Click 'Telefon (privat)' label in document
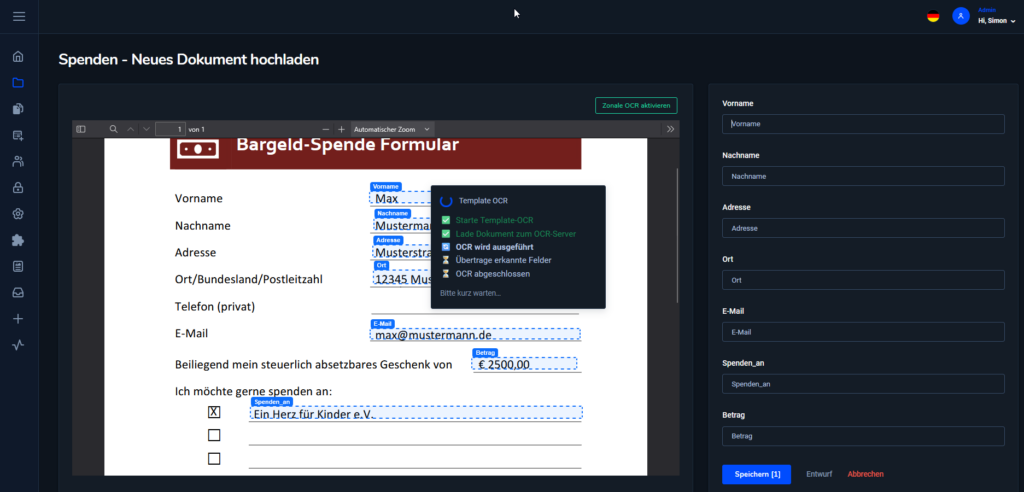Image resolution: width=1024 pixels, height=492 pixels. click(x=215, y=306)
